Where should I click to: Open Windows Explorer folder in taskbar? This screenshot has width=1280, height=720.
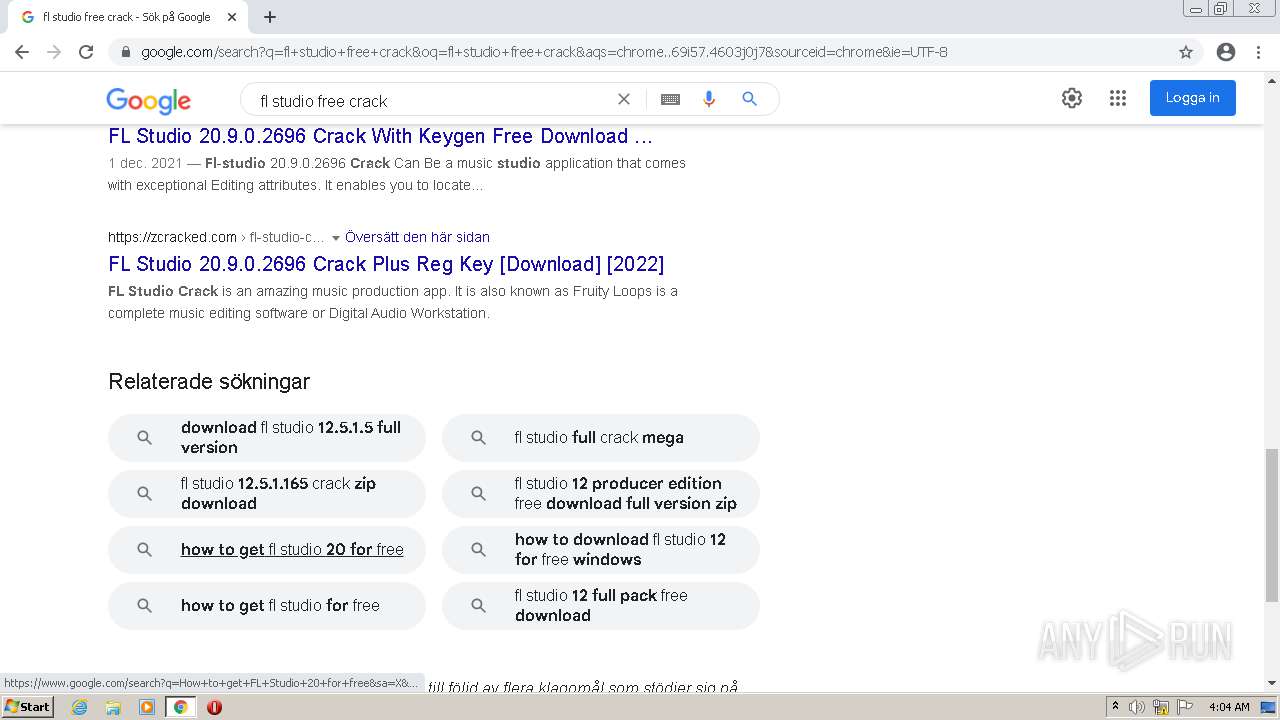[113, 707]
